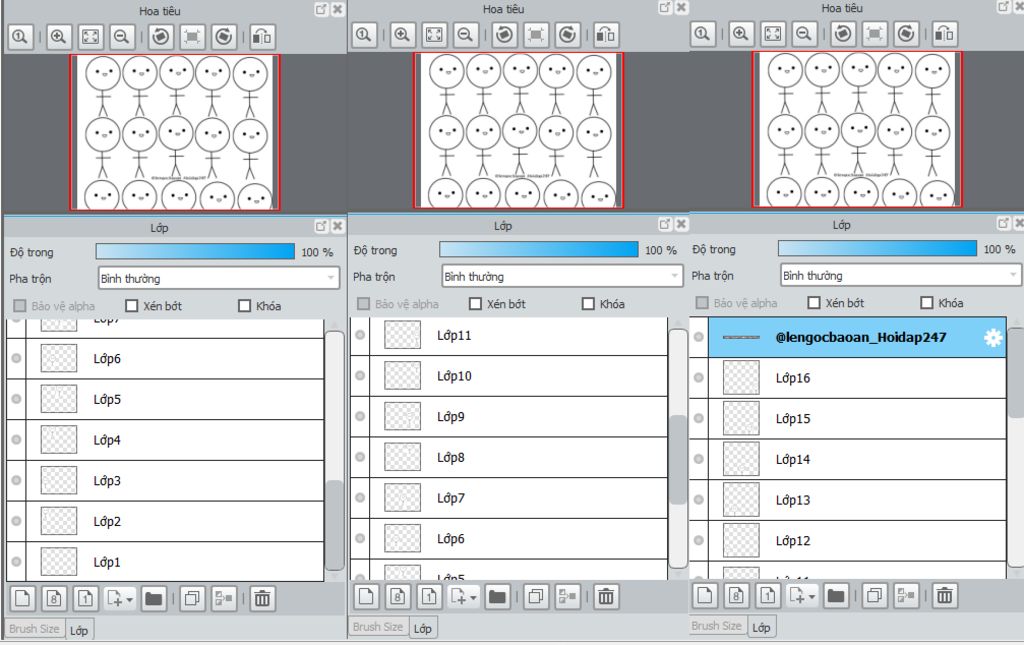Image resolution: width=1024 pixels, height=645 pixels.
Task: Switch to Lớp tab in right panel
Action: point(761,627)
